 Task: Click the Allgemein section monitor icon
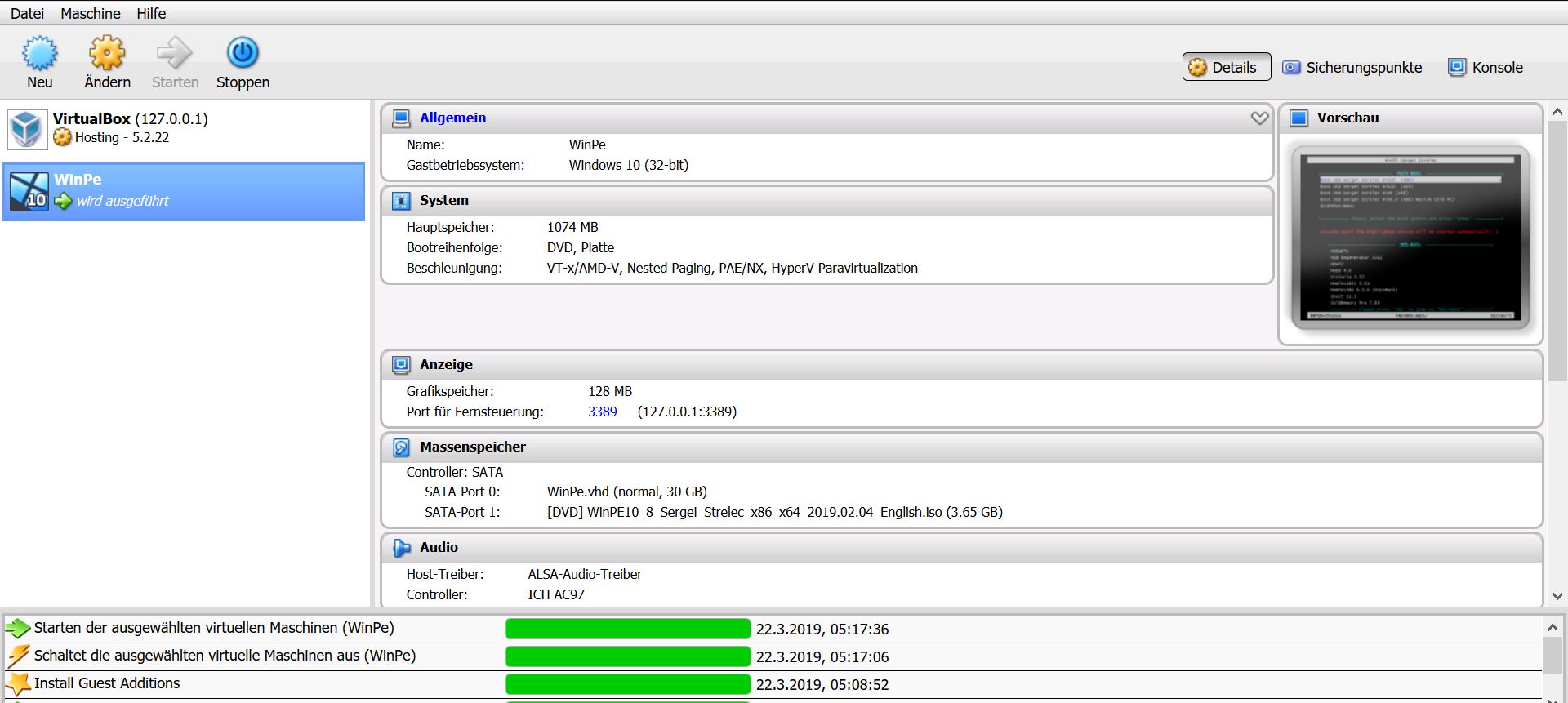point(401,118)
